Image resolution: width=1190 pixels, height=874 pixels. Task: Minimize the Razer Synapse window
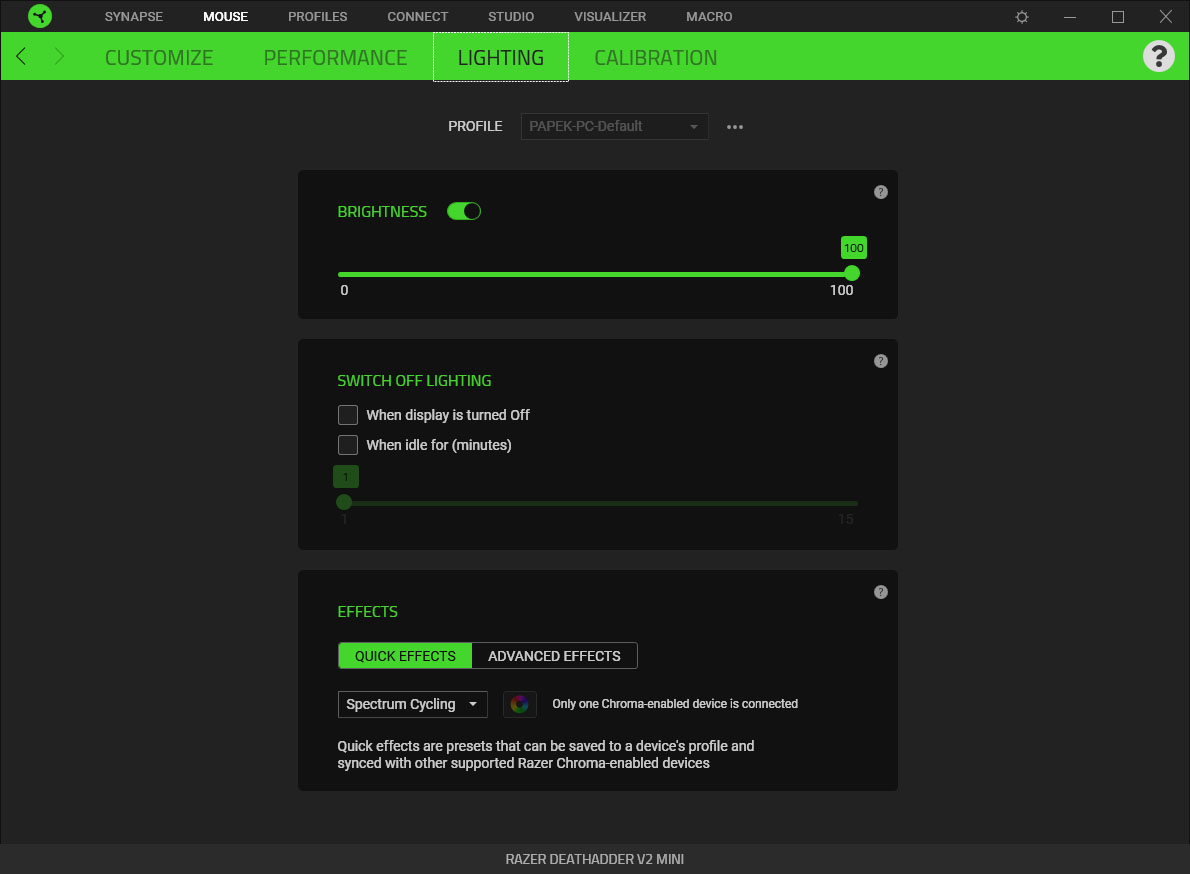point(1070,17)
